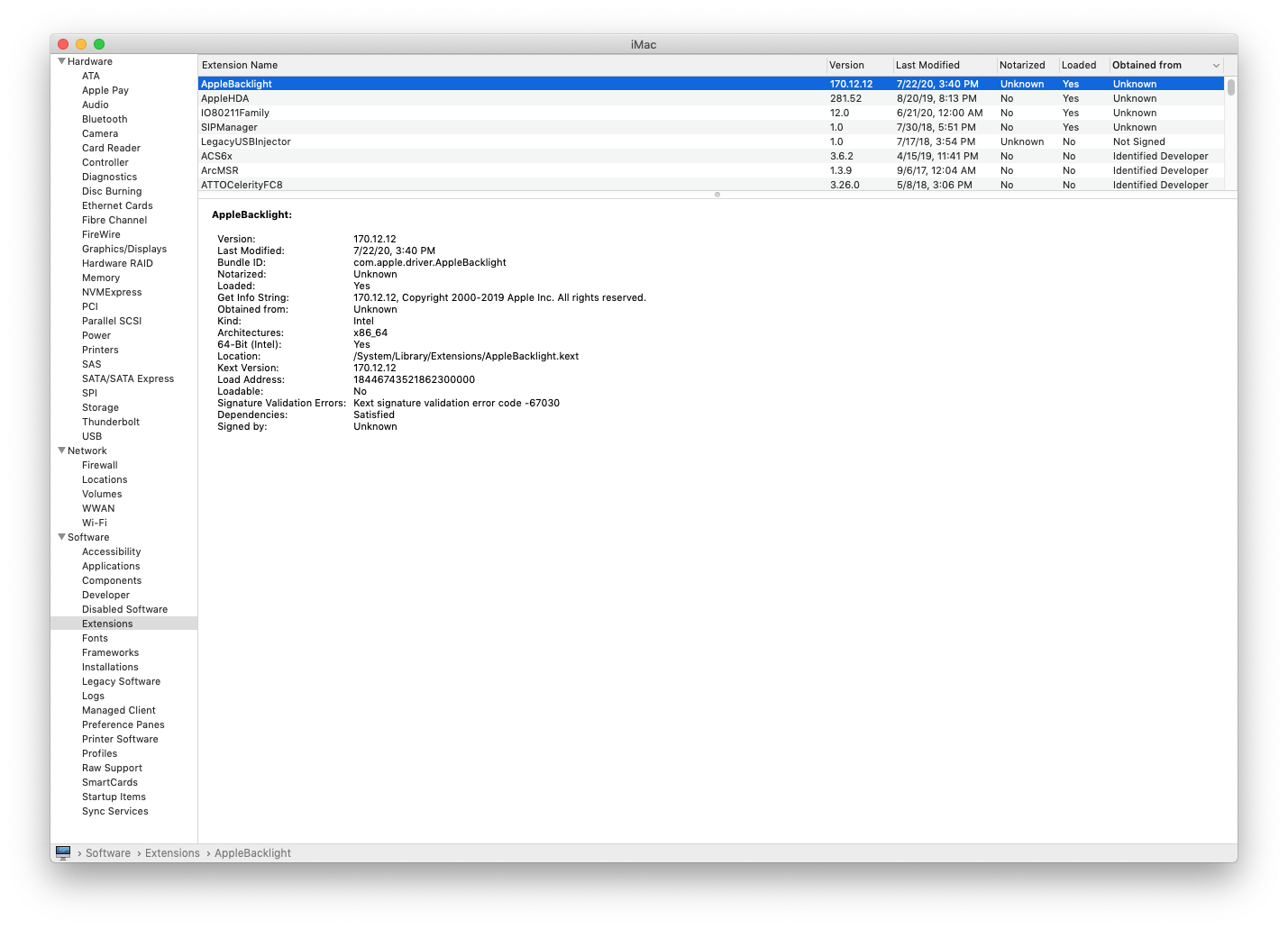Sort by Notarized column header
The image size is (1288, 929).
(x=1028, y=65)
